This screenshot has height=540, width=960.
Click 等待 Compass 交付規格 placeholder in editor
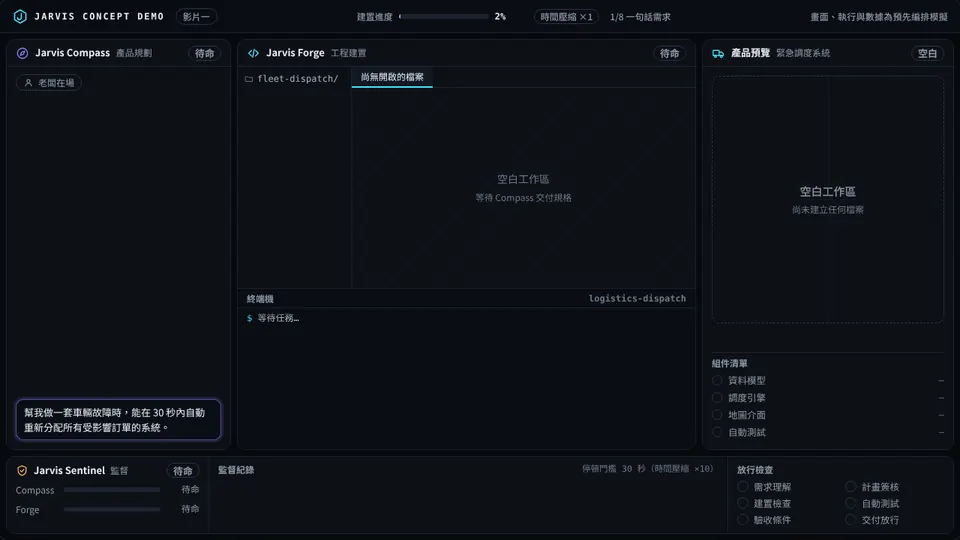pyautogui.click(x=523, y=198)
